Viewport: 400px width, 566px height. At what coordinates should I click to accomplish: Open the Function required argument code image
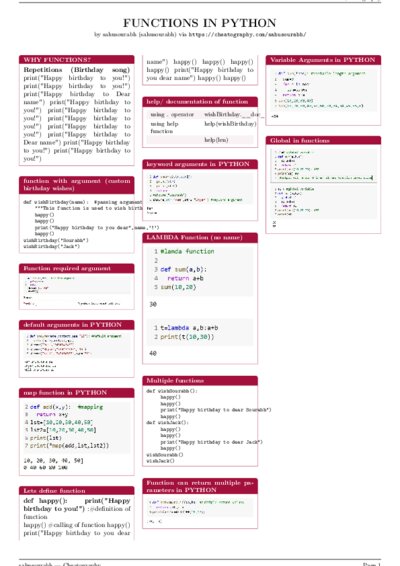[77, 291]
